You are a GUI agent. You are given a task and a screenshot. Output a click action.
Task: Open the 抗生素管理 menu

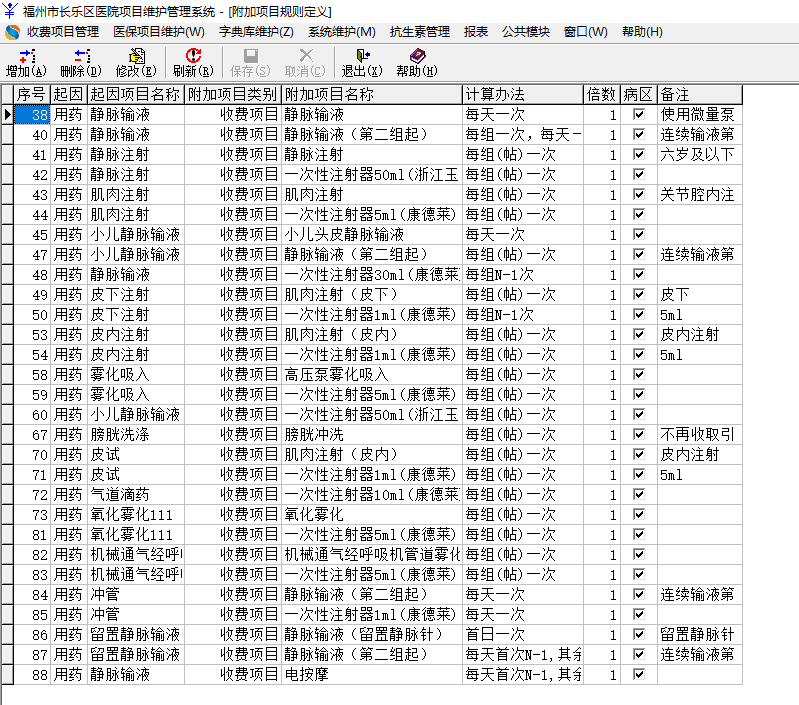419,32
